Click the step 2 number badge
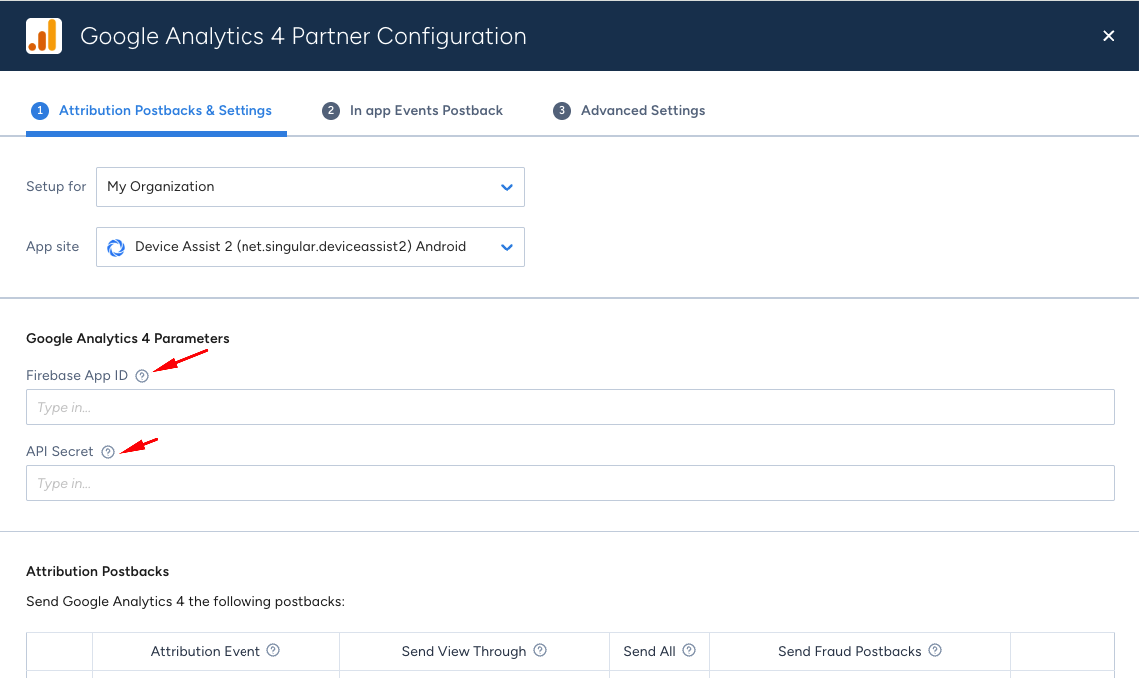Screen dimensions: 1139x700 point(331,110)
